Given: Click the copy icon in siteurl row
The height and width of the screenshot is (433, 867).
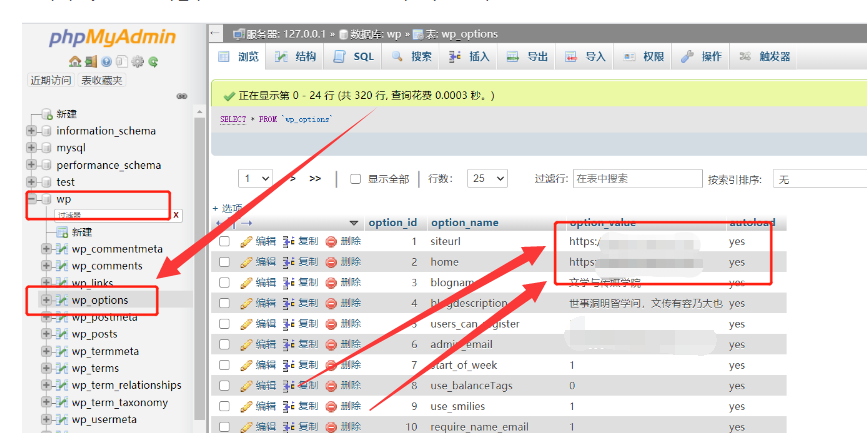Looking at the screenshot, I should click(x=288, y=242).
